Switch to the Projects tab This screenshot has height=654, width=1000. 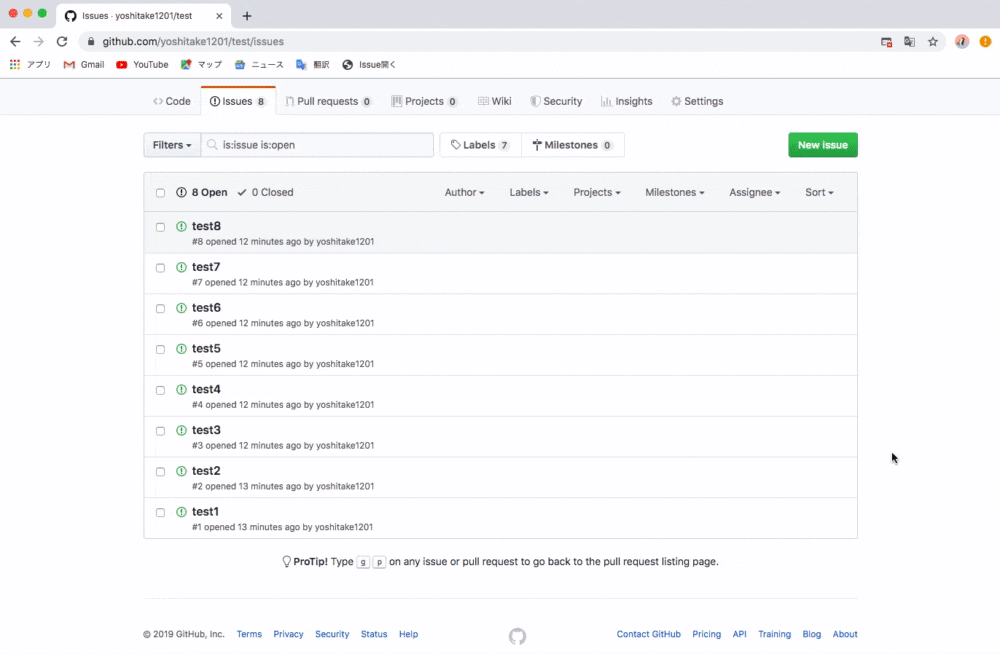[424, 101]
